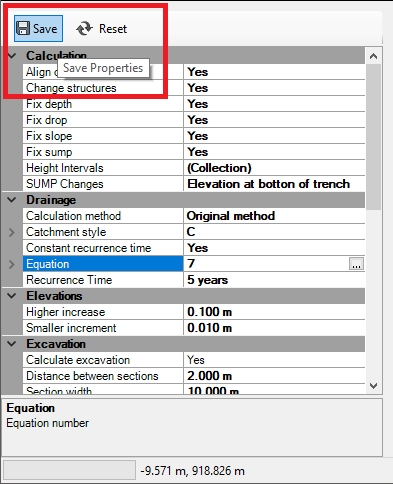The height and width of the screenshot is (484, 393).
Task: Click the scrollbar down arrow
Action: [373, 386]
